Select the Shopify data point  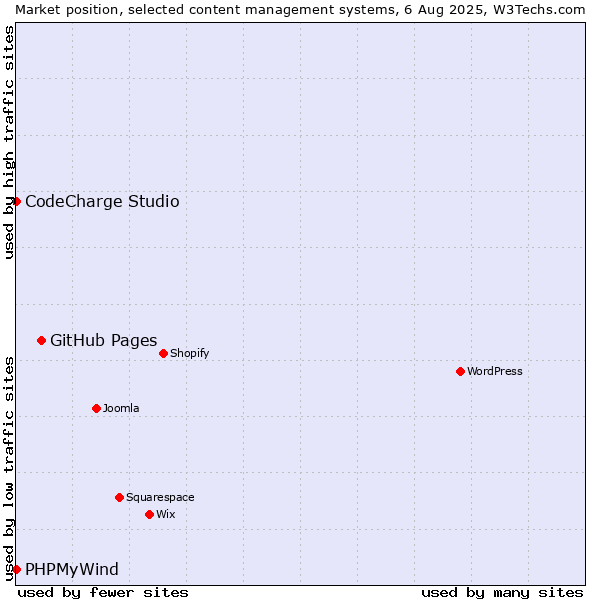pyautogui.click(x=163, y=353)
